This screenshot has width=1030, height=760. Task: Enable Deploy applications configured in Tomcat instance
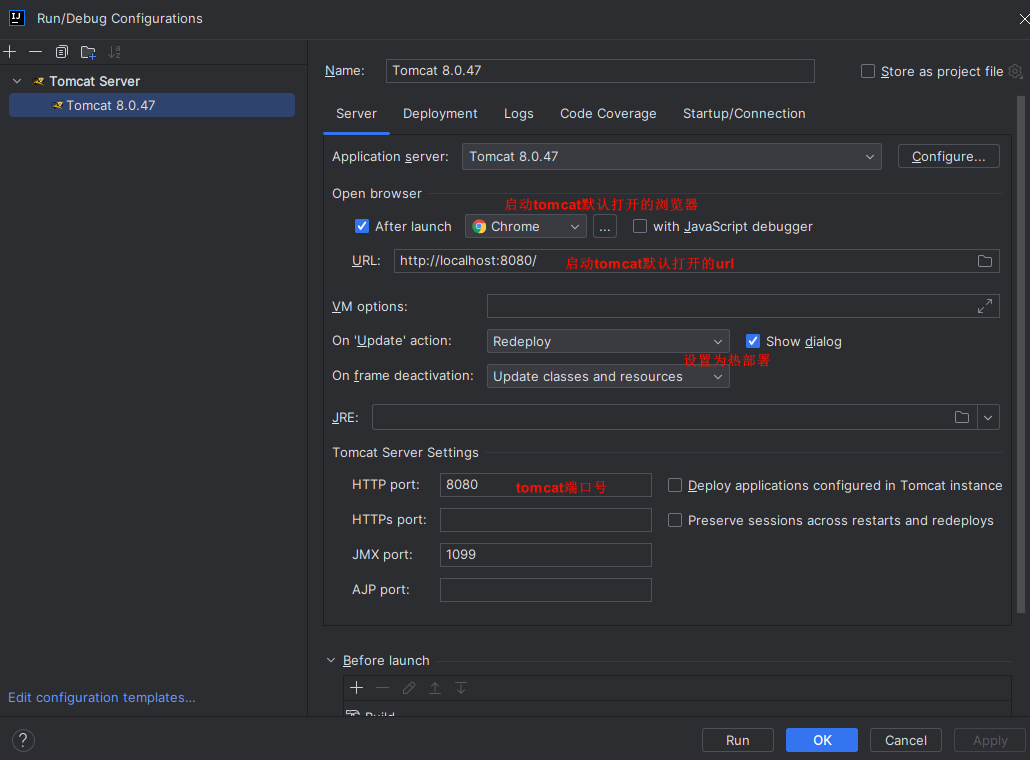tap(675, 485)
